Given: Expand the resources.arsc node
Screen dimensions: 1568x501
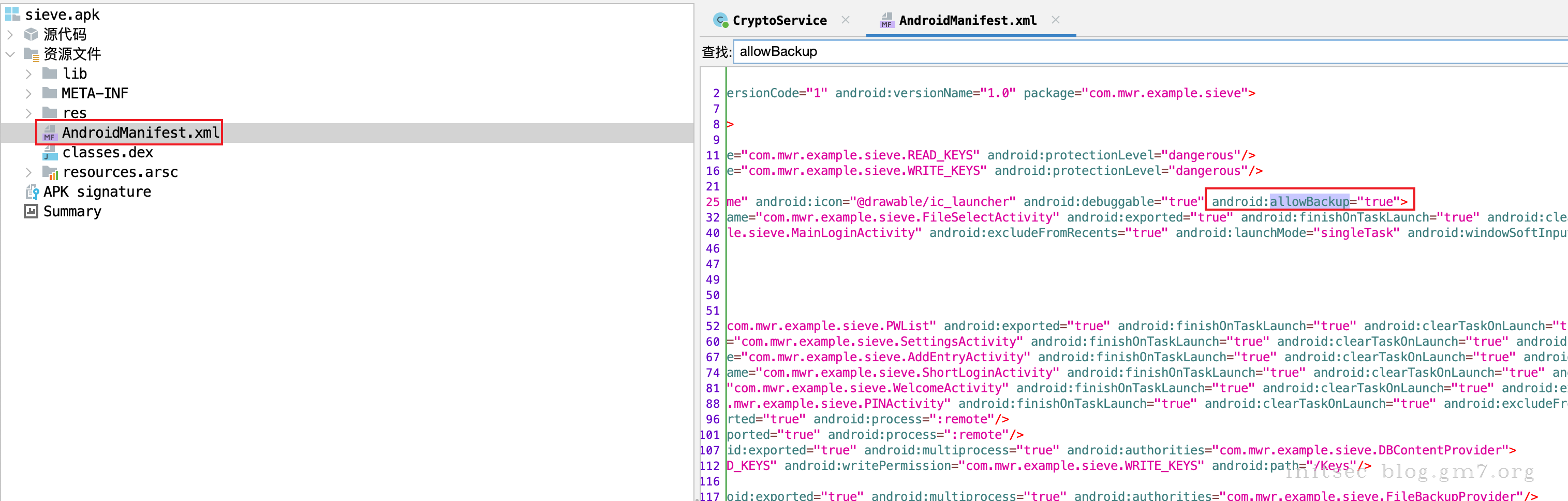Looking at the screenshot, I should pyautogui.click(x=28, y=173).
